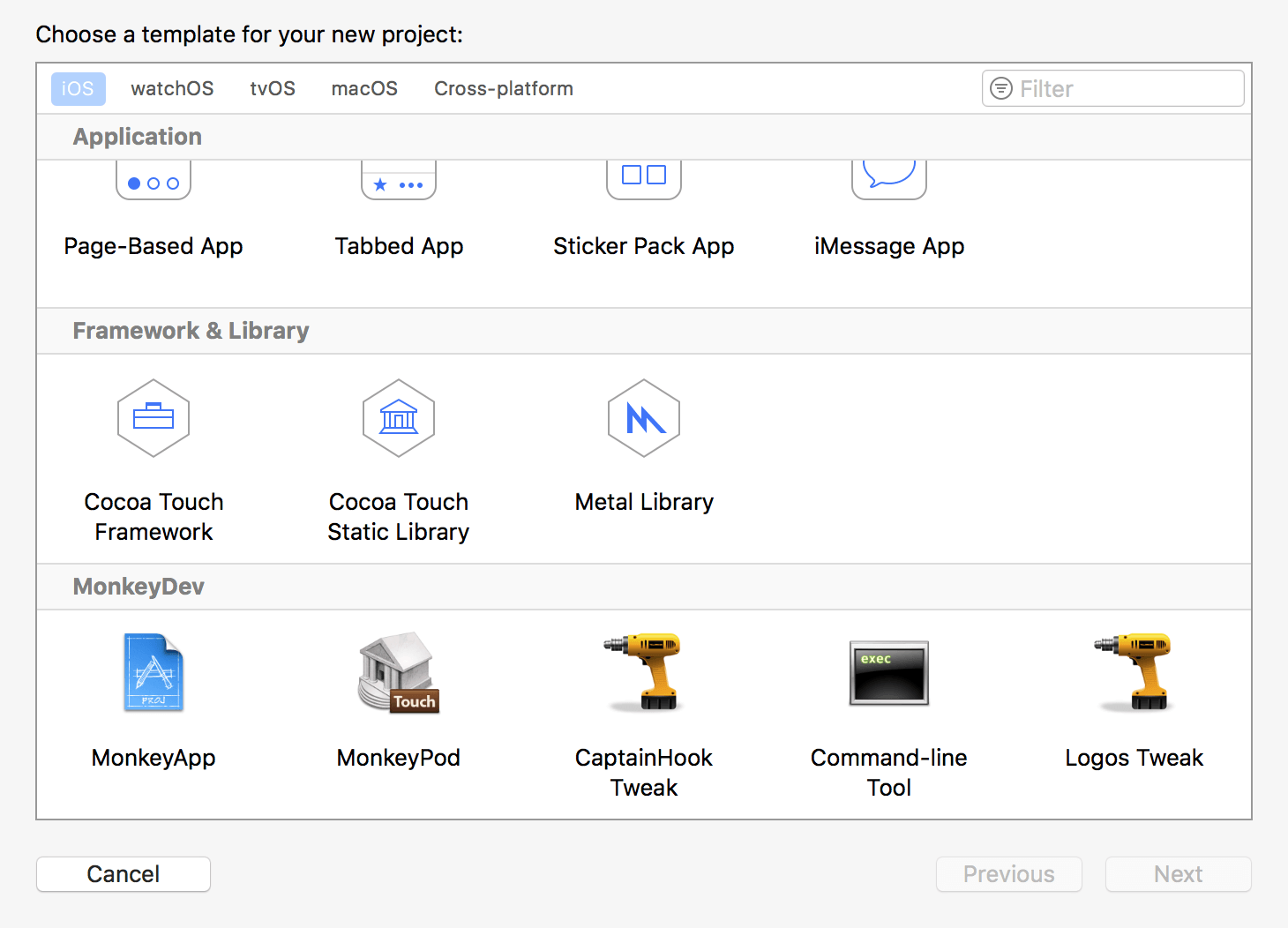Viewport: 1288px width, 928px height.
Task: Choose the Metal Library hexagon icon
Action: point(644,418)
